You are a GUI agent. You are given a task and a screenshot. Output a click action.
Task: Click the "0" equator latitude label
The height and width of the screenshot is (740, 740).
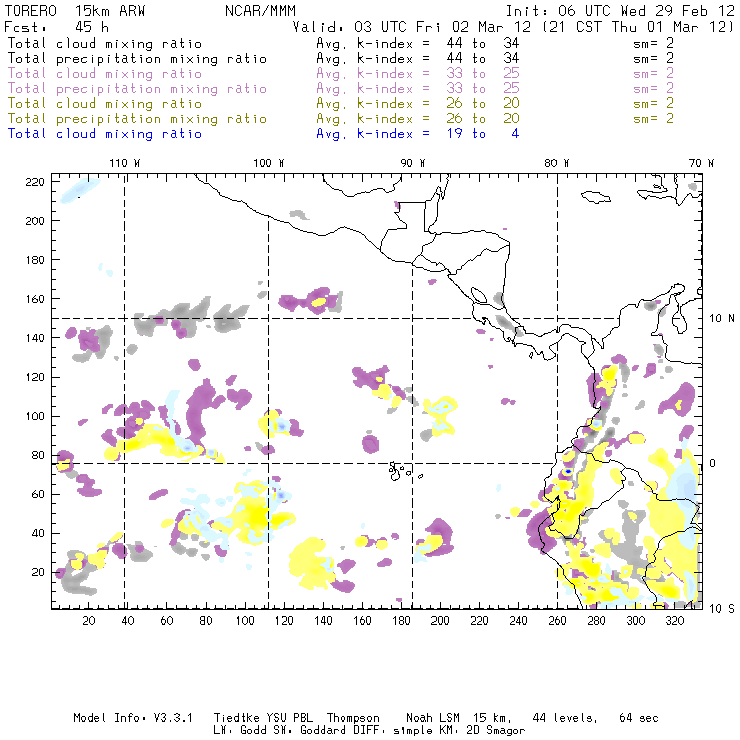pos(713,463)
